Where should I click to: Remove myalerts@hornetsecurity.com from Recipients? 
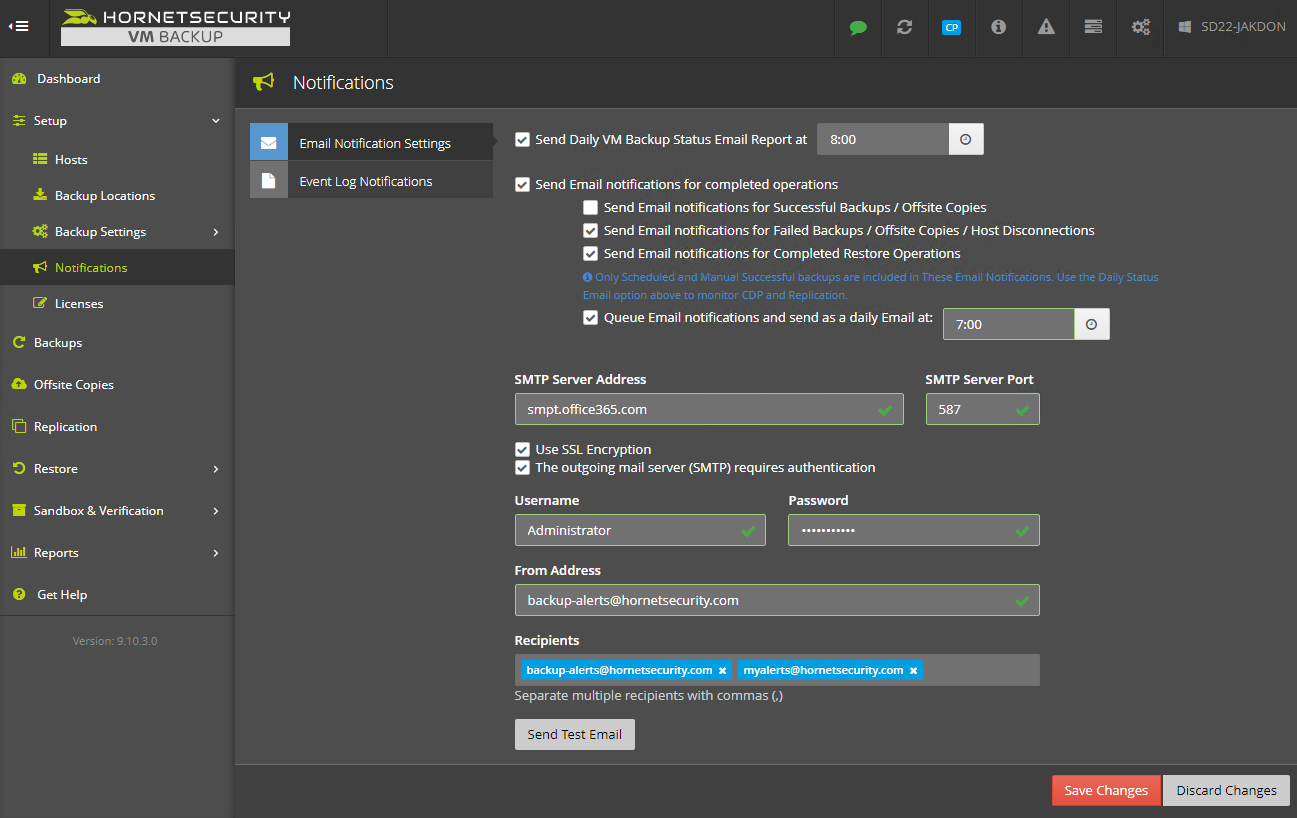click(912, 670)
